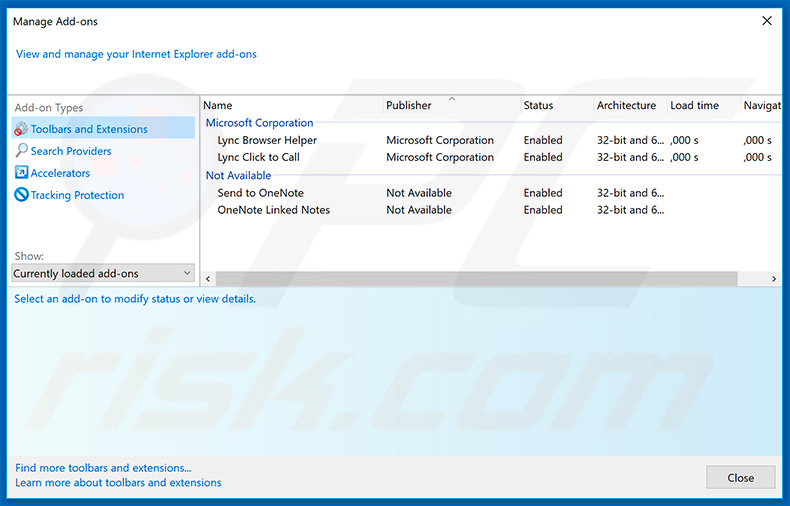Select the Lync Click to Call add-on
Image resolution: width=790 pixels, height=506 pixels.
pos(258,157)
